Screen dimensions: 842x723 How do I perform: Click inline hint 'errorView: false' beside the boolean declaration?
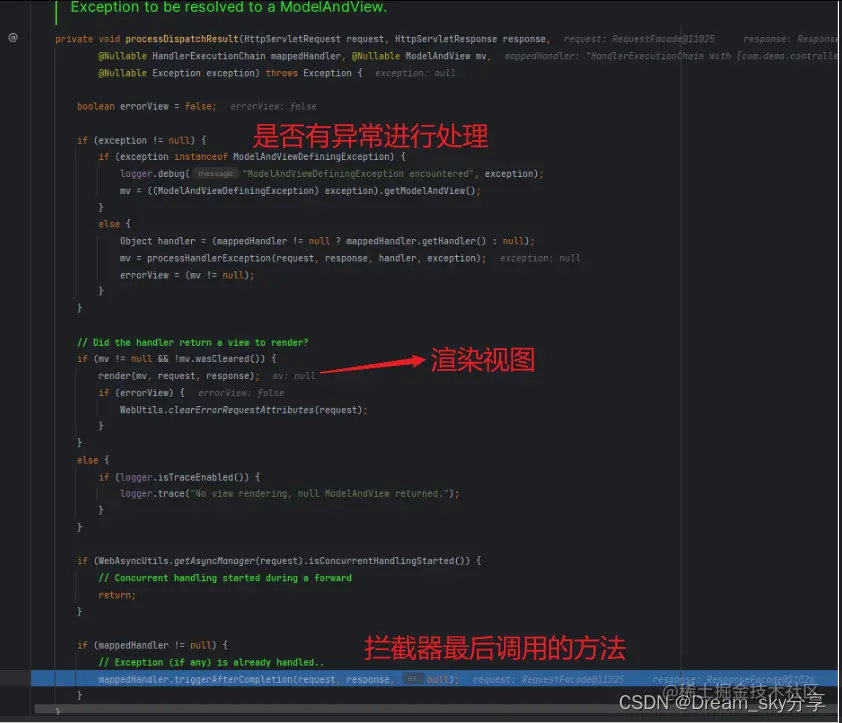coord(273,106)
